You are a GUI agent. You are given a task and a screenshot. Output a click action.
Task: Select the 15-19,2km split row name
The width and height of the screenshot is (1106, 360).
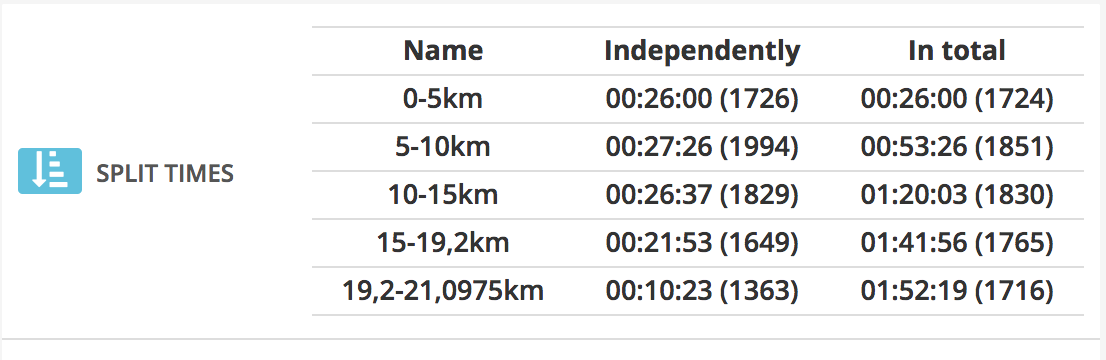coord(443,243)
